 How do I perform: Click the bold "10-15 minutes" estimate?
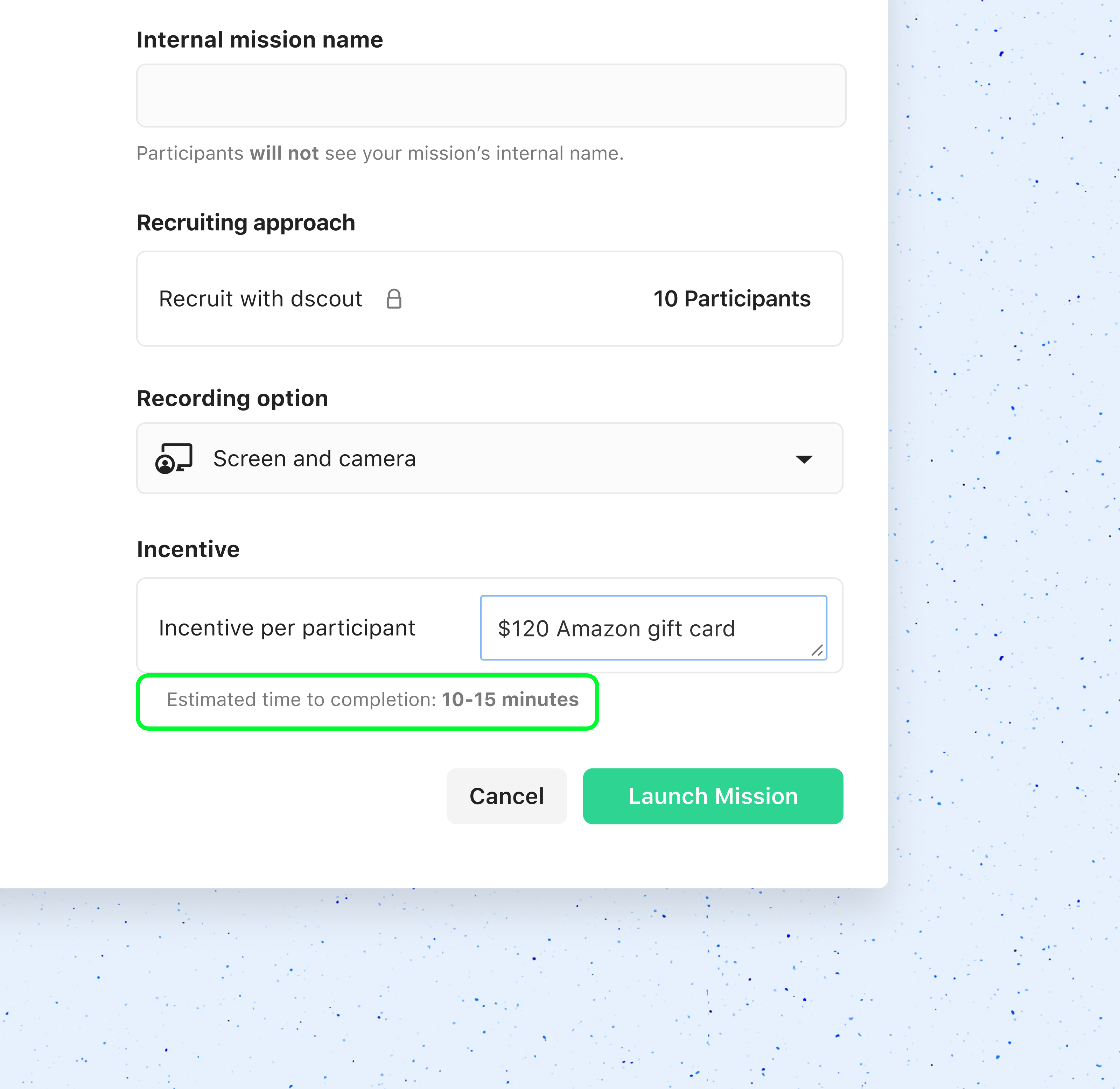[510, 700]
